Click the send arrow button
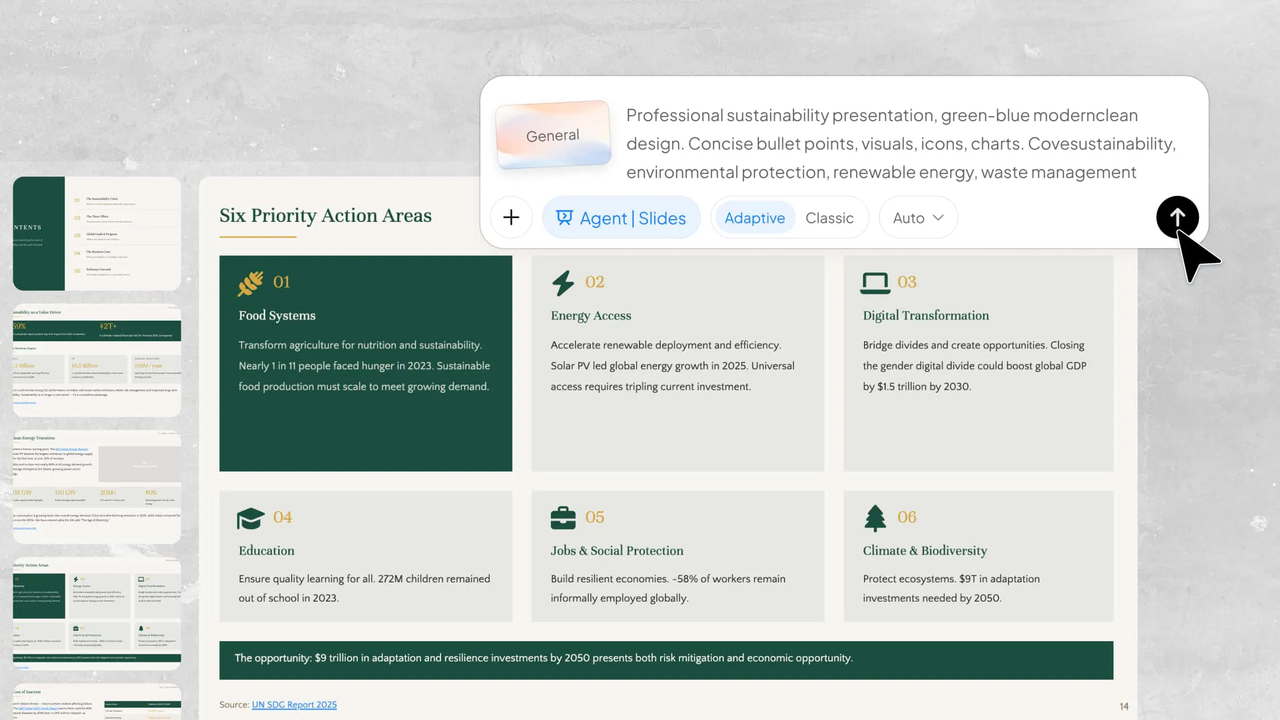 coord(1177,217)
